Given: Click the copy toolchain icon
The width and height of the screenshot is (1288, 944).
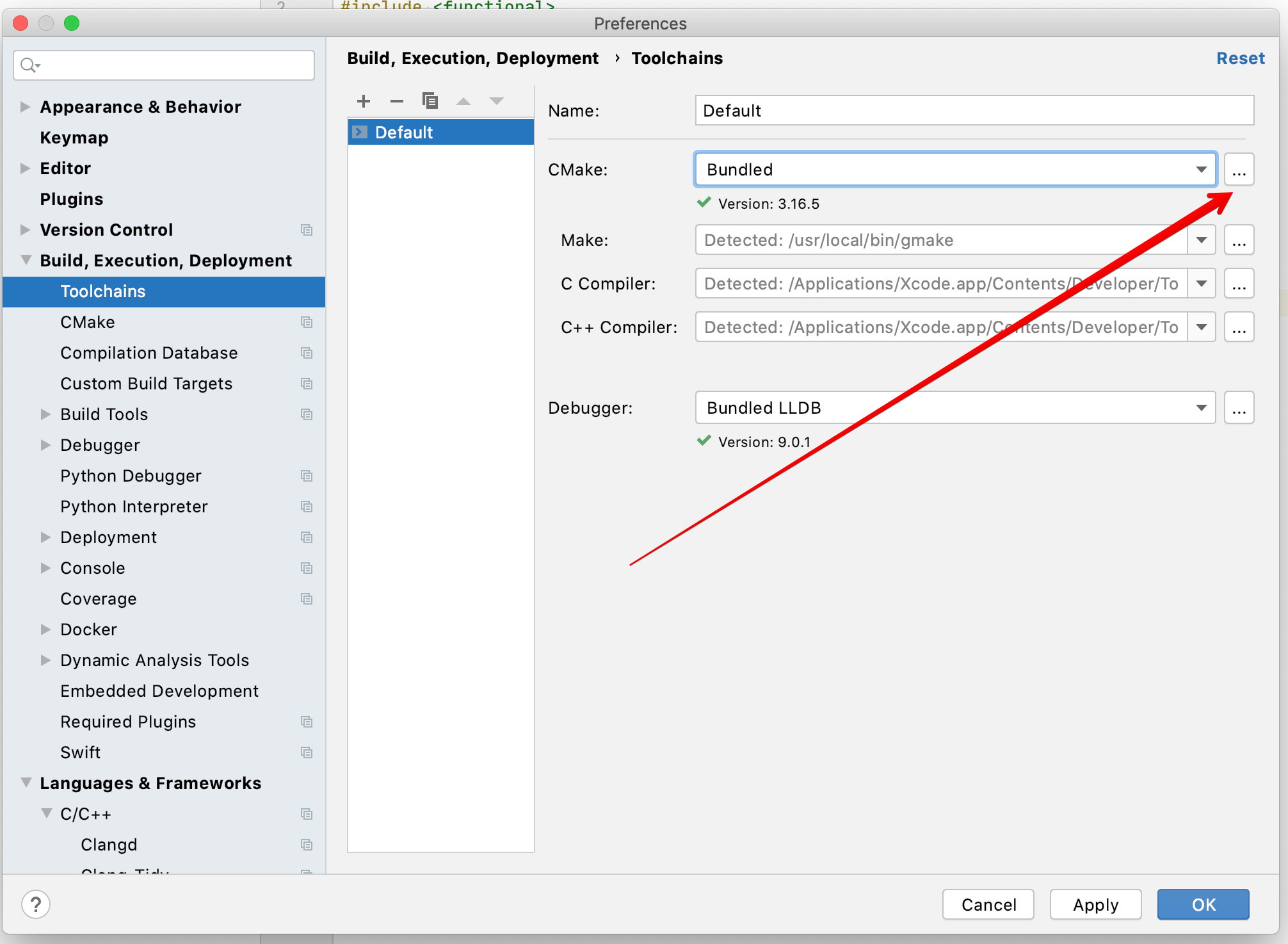Looking at the screenshot, I should pyautogui.click(x=430, y=101).
